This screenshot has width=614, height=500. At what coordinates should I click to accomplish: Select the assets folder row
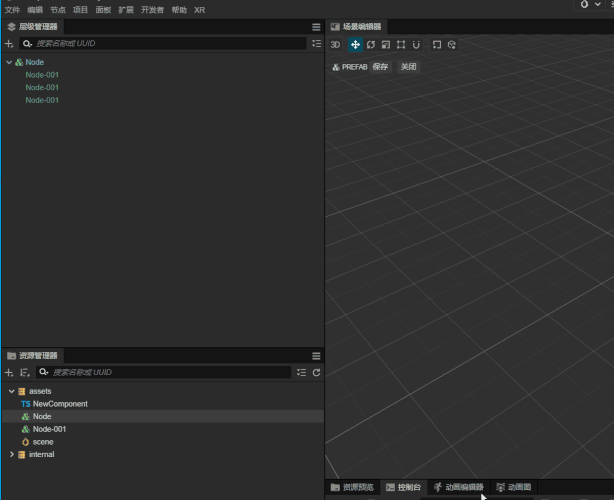(x=163, y=391)
